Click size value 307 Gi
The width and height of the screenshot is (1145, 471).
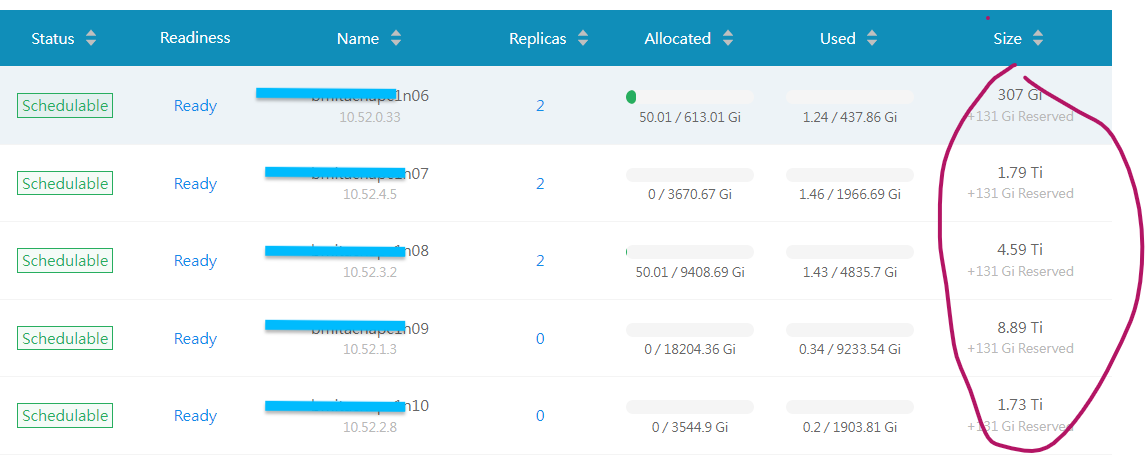pyautogui.click(x=1019, y=95)
